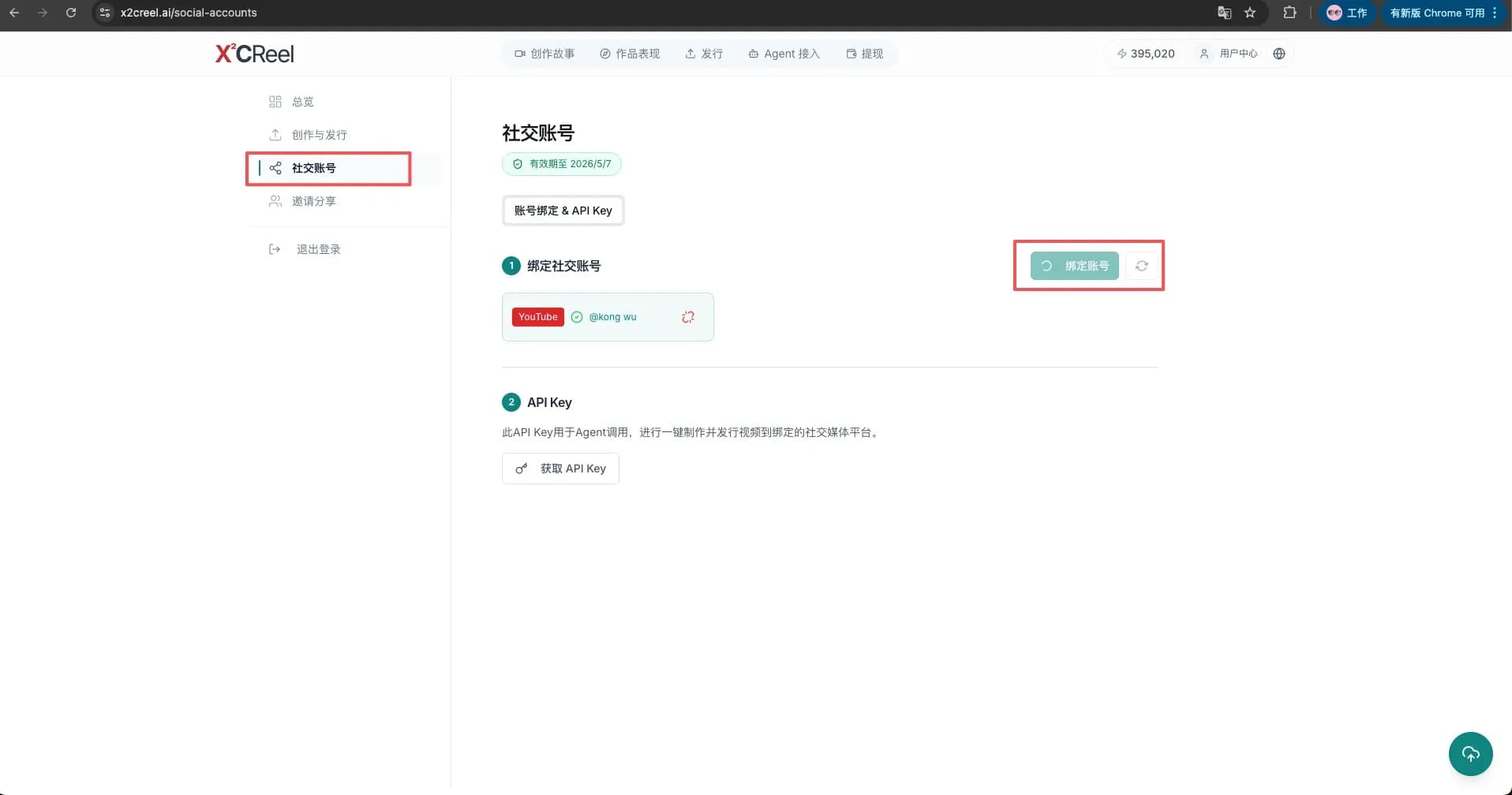Click the unlink icon on YouTube card
Screen dimensions: 1512x795
688,317
